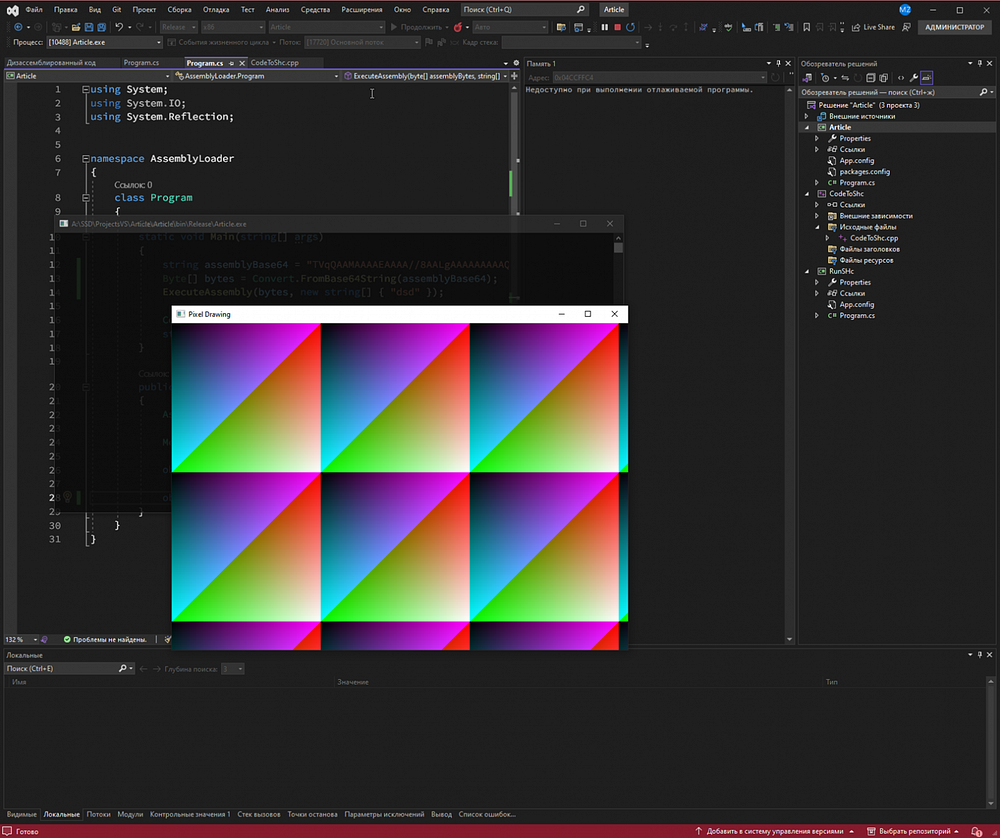This screenshot has width=1000, height=838.
Task: Open the feedback person icon
Action: coord(906,27)
